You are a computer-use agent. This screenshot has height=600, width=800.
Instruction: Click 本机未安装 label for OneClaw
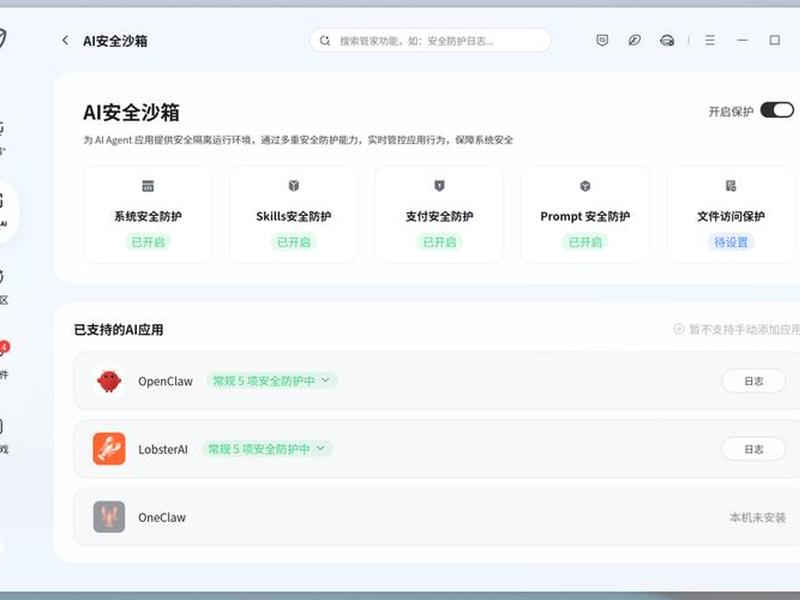(758, 517)
